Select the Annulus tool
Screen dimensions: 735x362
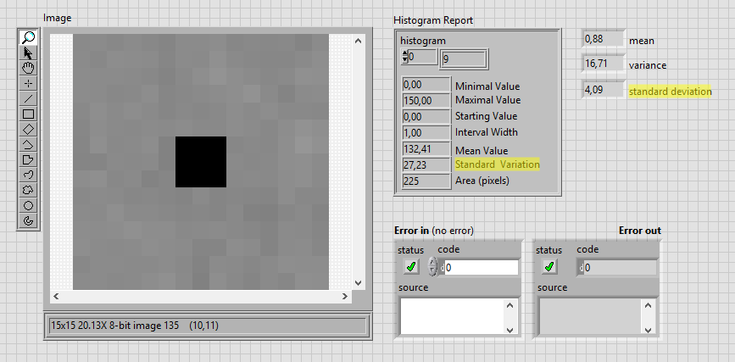pos(29,220)
